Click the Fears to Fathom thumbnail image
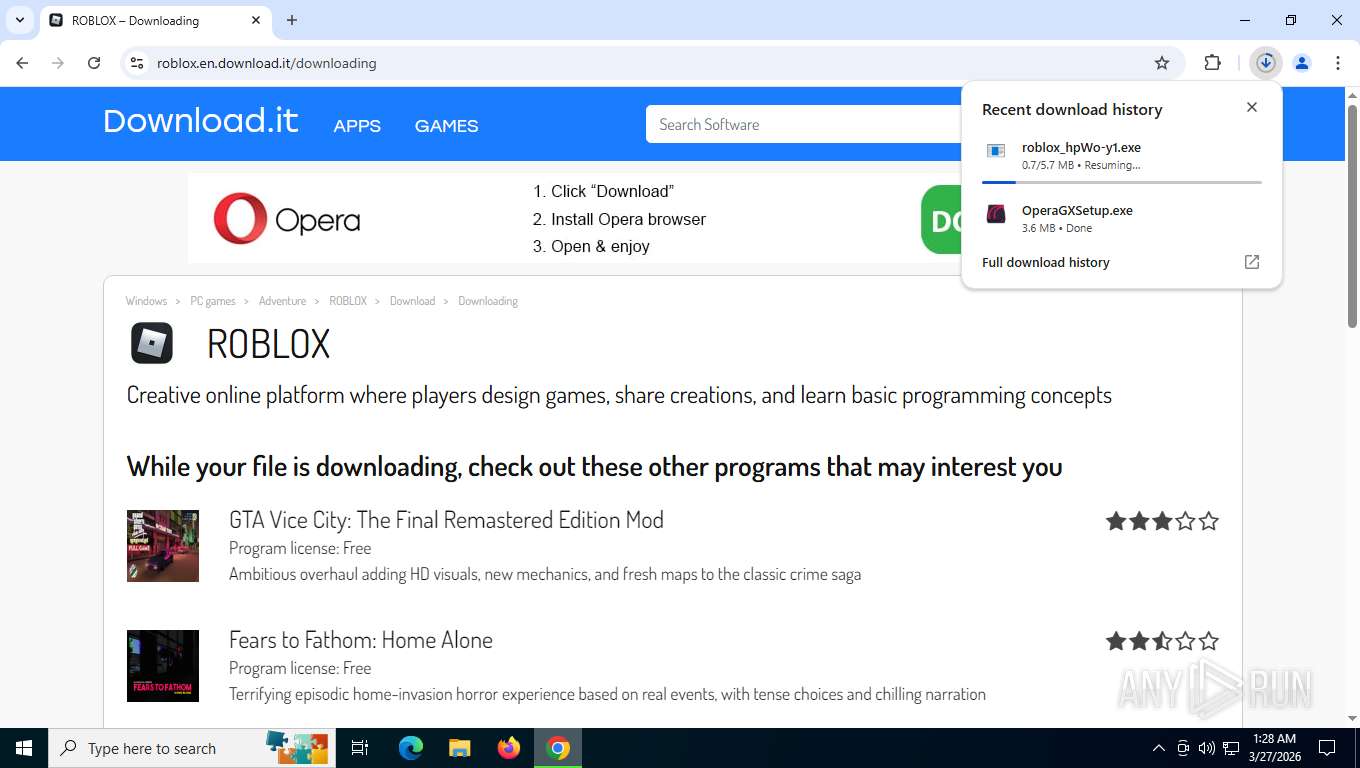This screenshot has height=768, width=1360. point(163,666)
